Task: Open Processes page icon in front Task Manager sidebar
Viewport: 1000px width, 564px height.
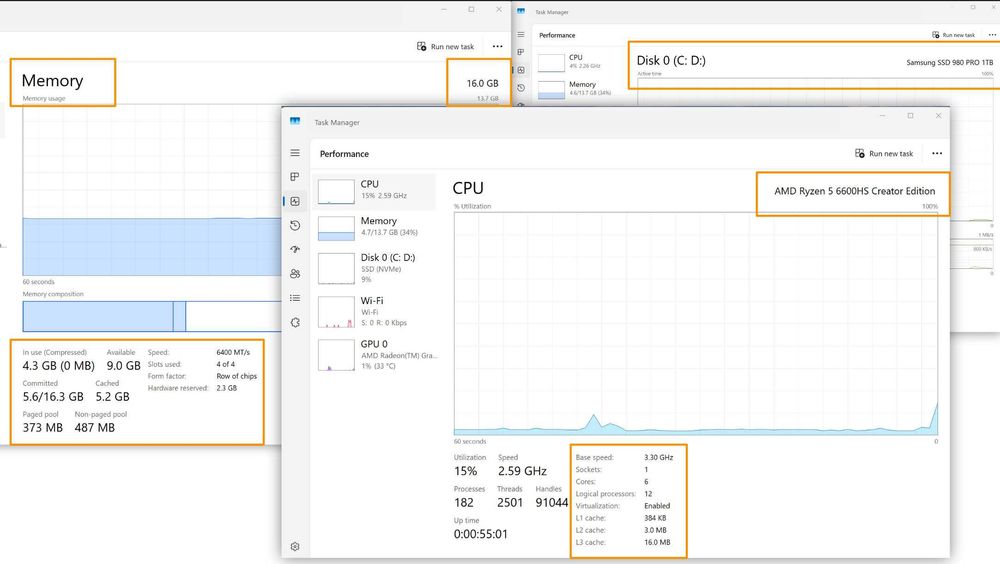Action: 295,177
